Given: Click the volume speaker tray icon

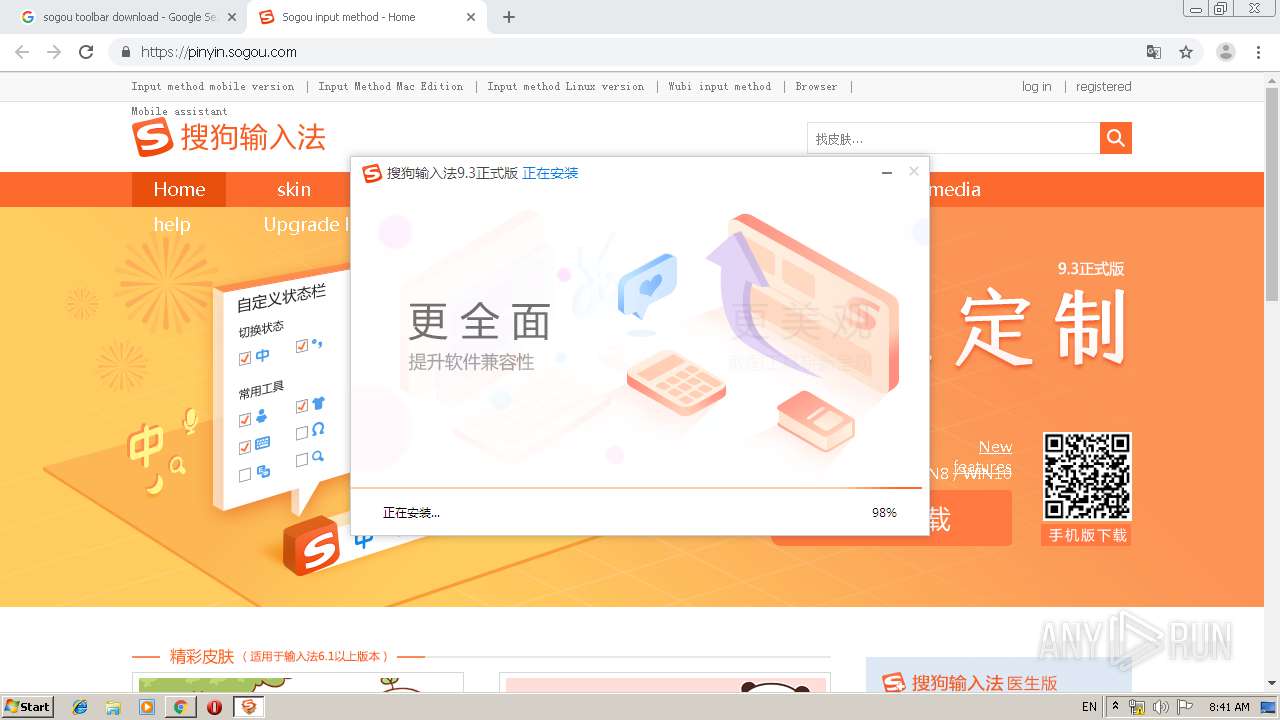Looking at the screenshot, I should tap(1161, 707).
